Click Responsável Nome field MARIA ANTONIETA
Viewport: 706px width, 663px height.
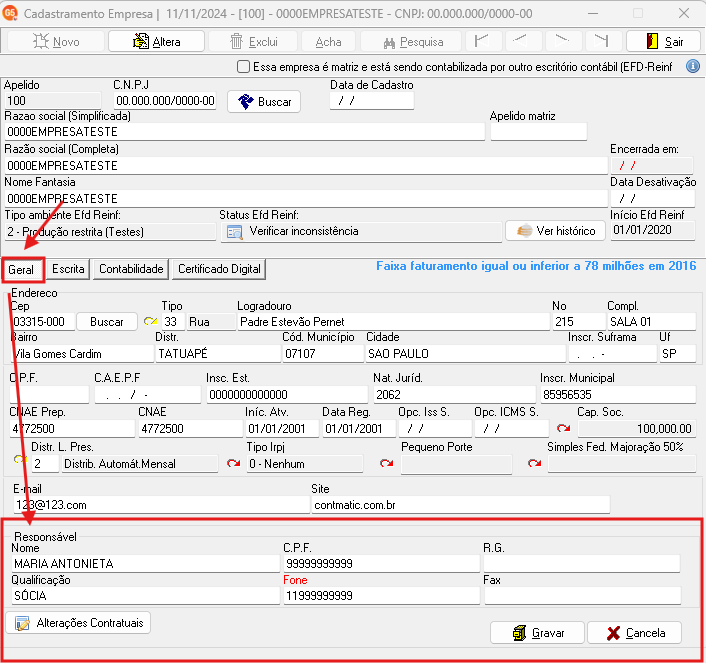[145, 563]
